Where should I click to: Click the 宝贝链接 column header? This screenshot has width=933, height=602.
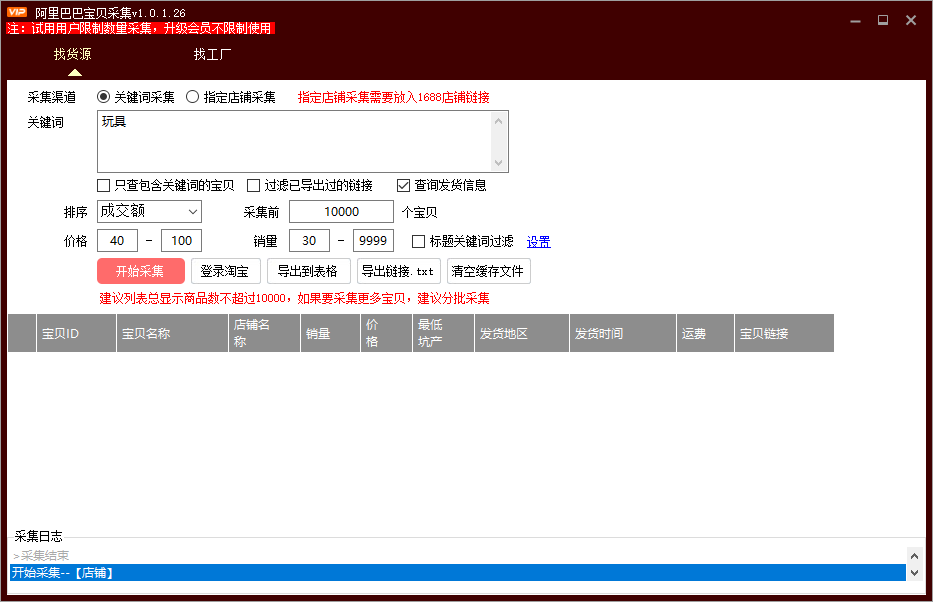[784, 333]
